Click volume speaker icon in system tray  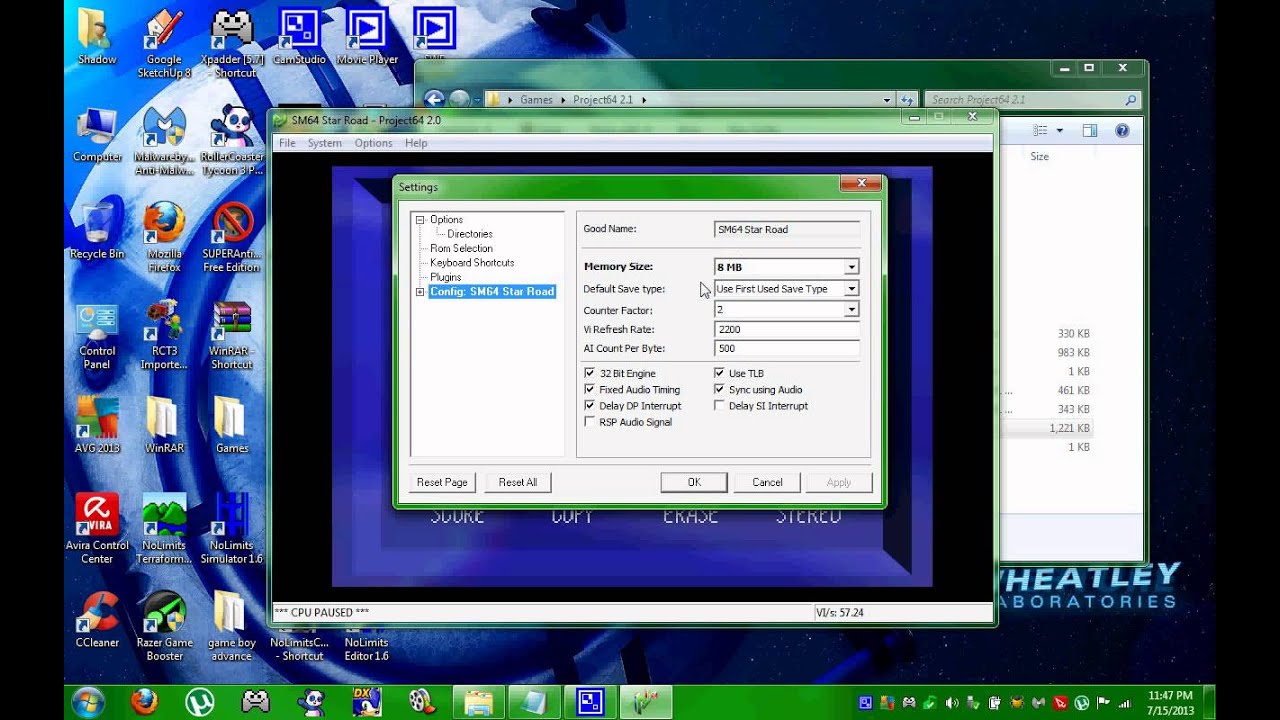tap(952, 702)
